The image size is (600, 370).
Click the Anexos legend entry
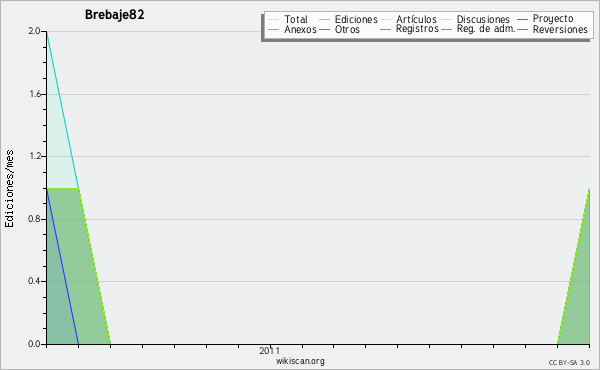[x=292, y=29]
